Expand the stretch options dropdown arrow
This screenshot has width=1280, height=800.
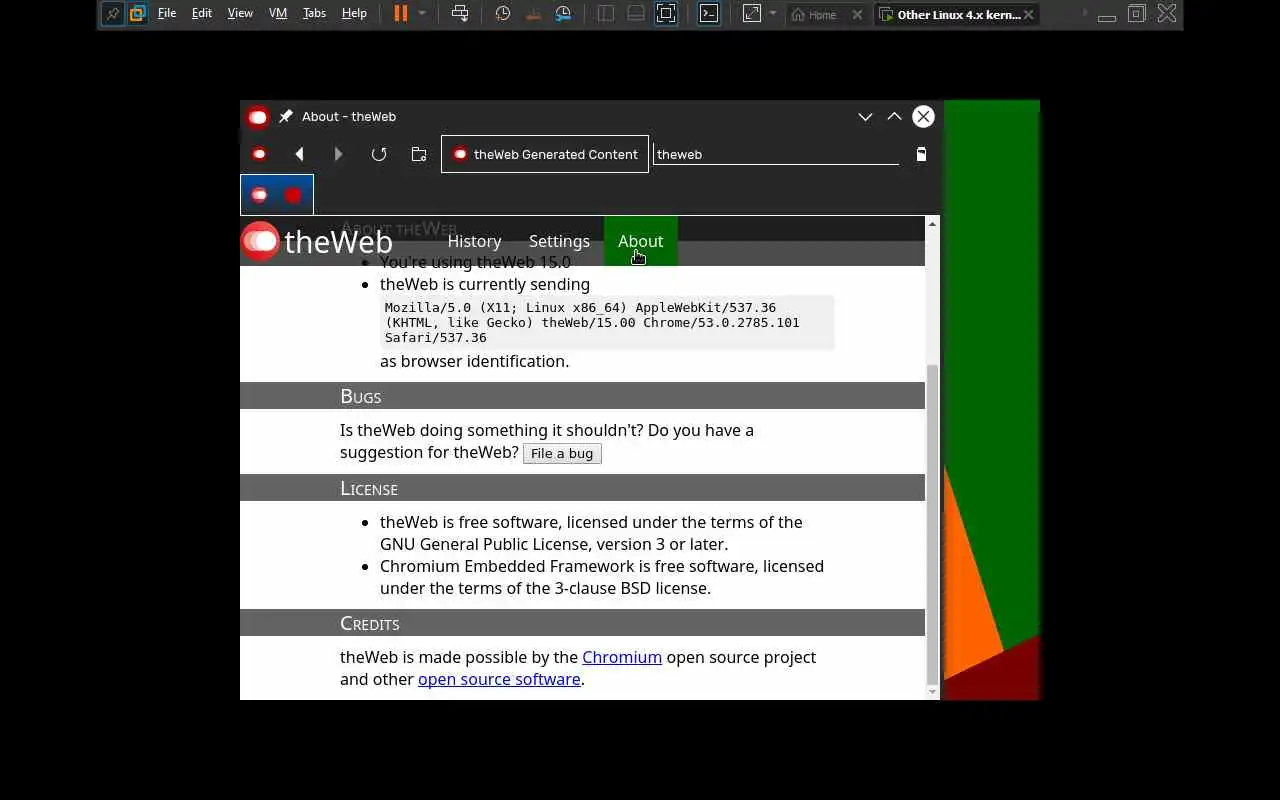pyautogui.click(x=773, y=14)
